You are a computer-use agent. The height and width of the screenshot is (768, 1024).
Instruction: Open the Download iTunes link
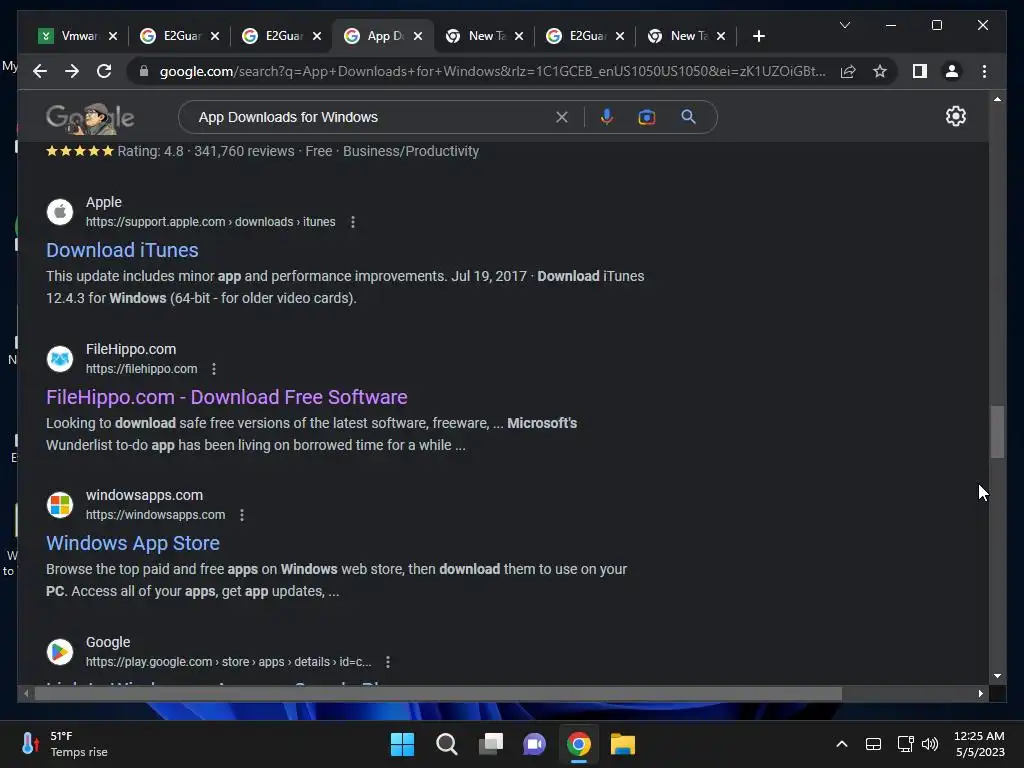click(x=122, y=250)
